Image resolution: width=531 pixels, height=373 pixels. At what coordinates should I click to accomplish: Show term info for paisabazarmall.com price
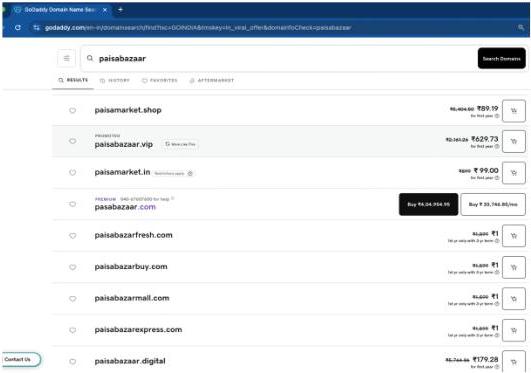point(497,304)
